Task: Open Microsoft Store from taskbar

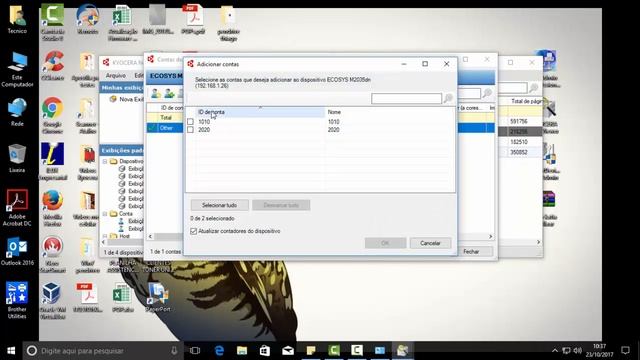Action: [x=265, y=351]
